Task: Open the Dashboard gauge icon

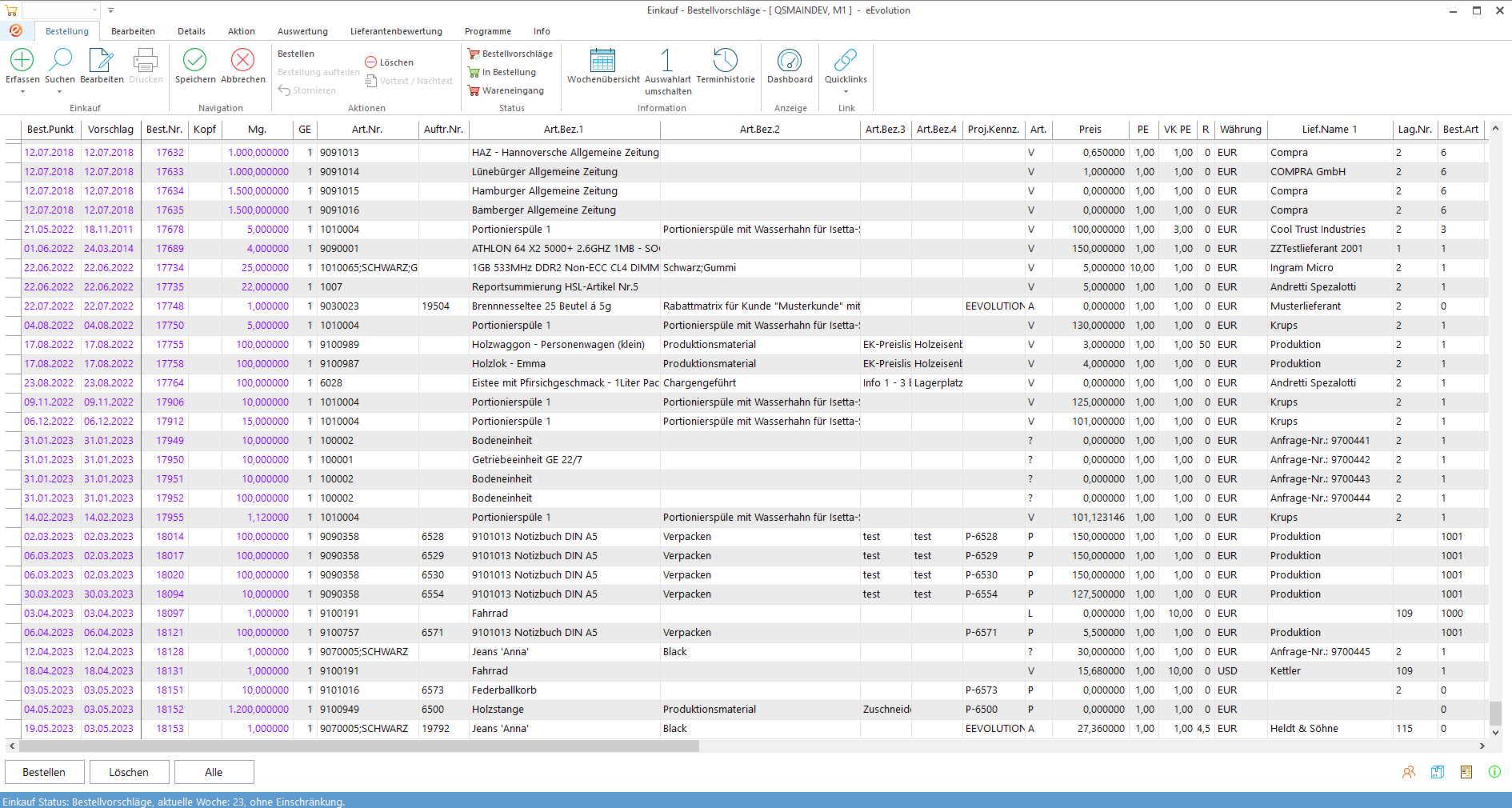Action: click(790, 60)
